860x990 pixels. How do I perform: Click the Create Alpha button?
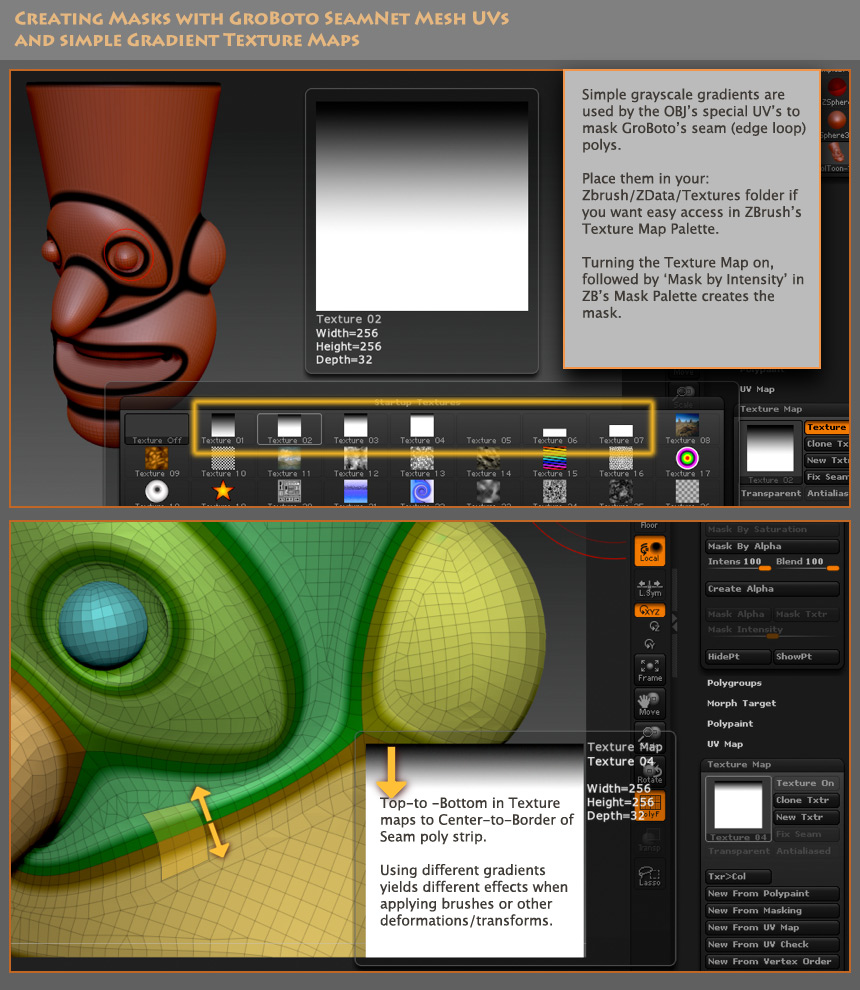click(x=772, y=588)
